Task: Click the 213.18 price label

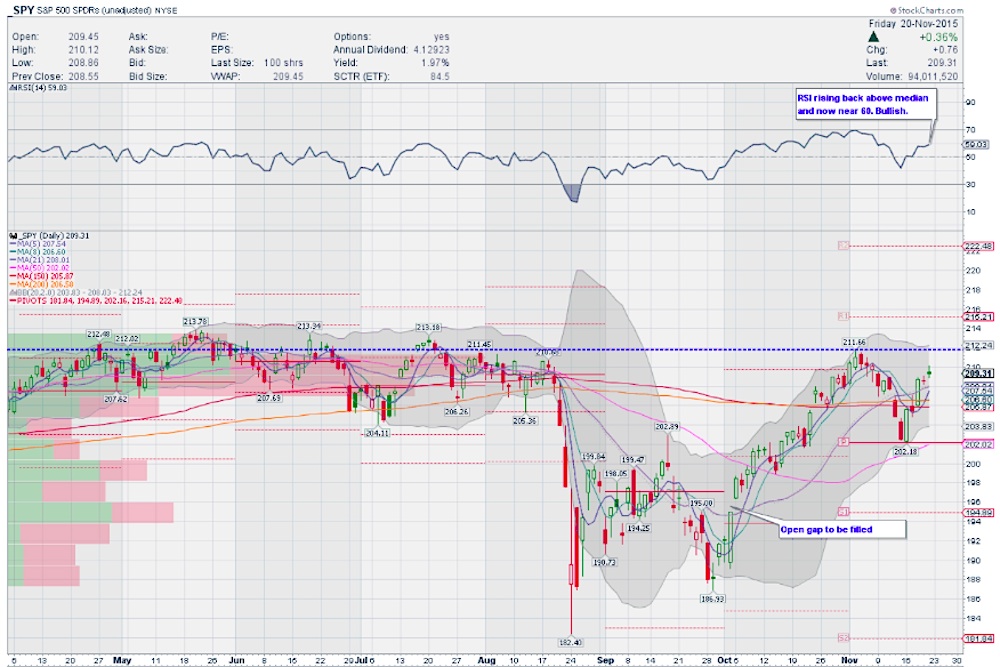Action: click(x=429, y=327)
